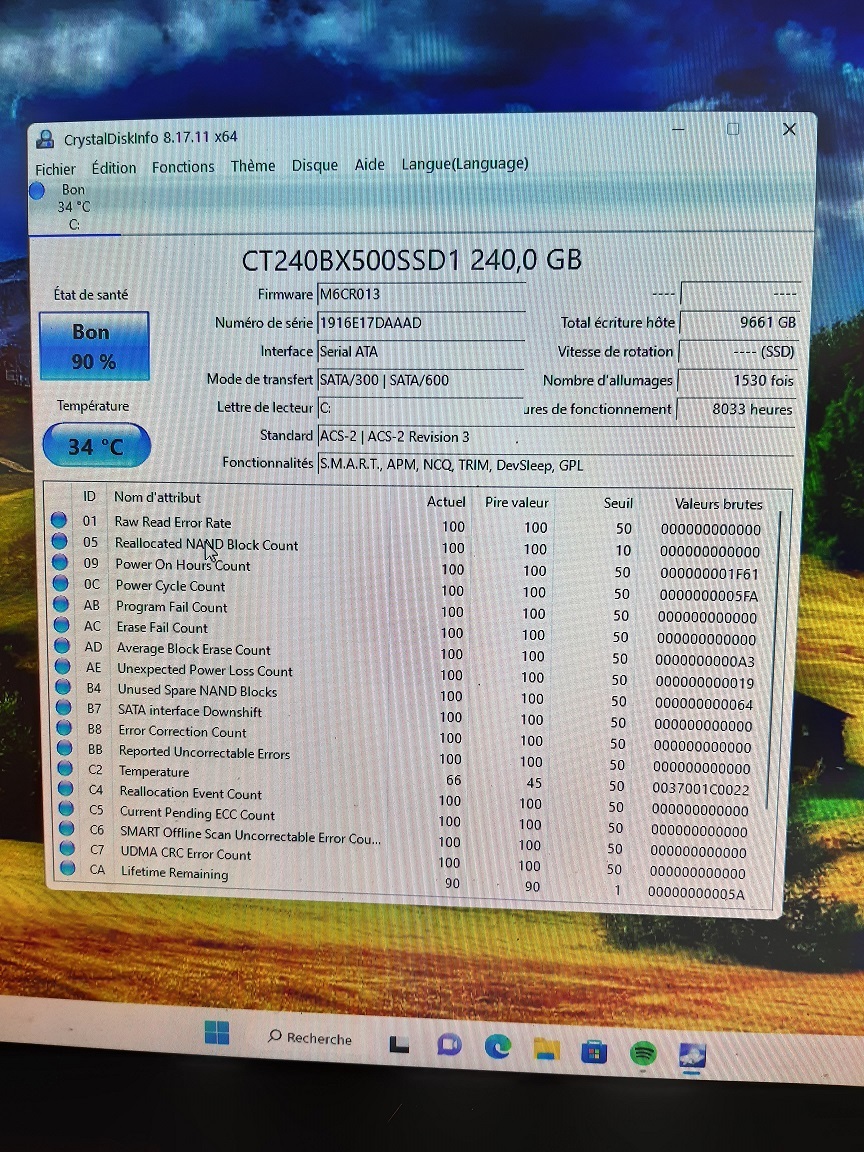Image resolution: width=864 pixels, height=1152 pixels.
Task: Click the attribute table vertical scrollbar
Action: pos(775,661)
